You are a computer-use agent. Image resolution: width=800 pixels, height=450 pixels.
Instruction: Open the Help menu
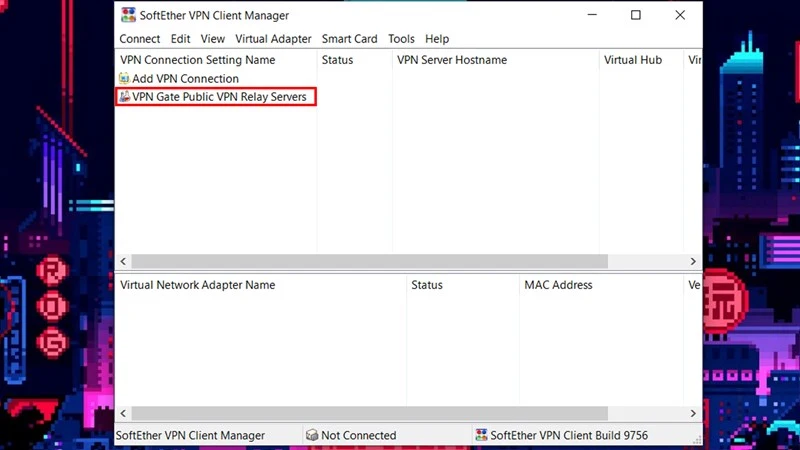437,39
